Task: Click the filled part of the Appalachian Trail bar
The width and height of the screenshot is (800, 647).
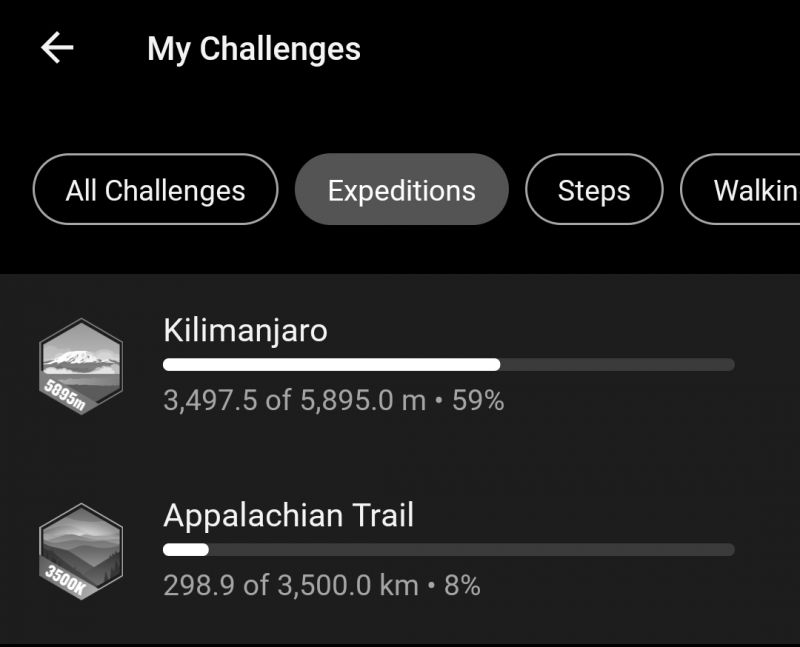Action: coord(186,550)
